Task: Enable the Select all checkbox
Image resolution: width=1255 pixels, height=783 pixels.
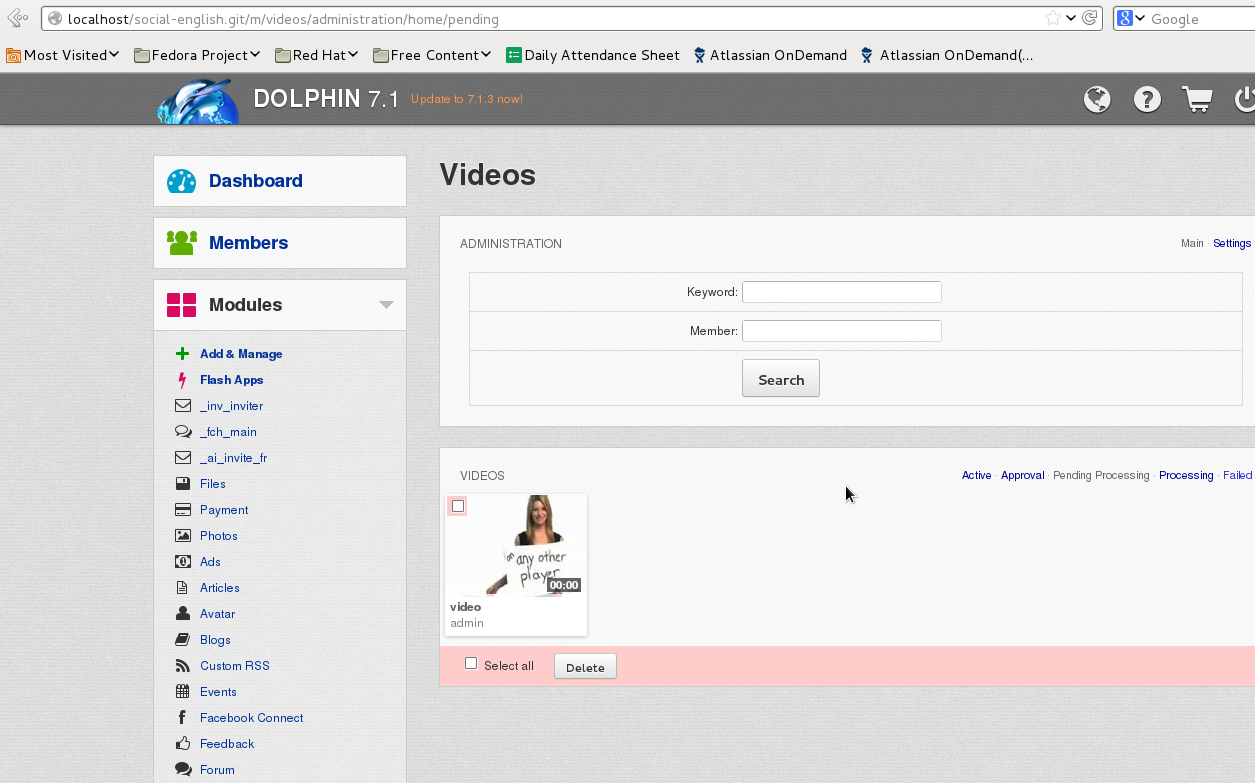Action: click(x=471, y=664)
